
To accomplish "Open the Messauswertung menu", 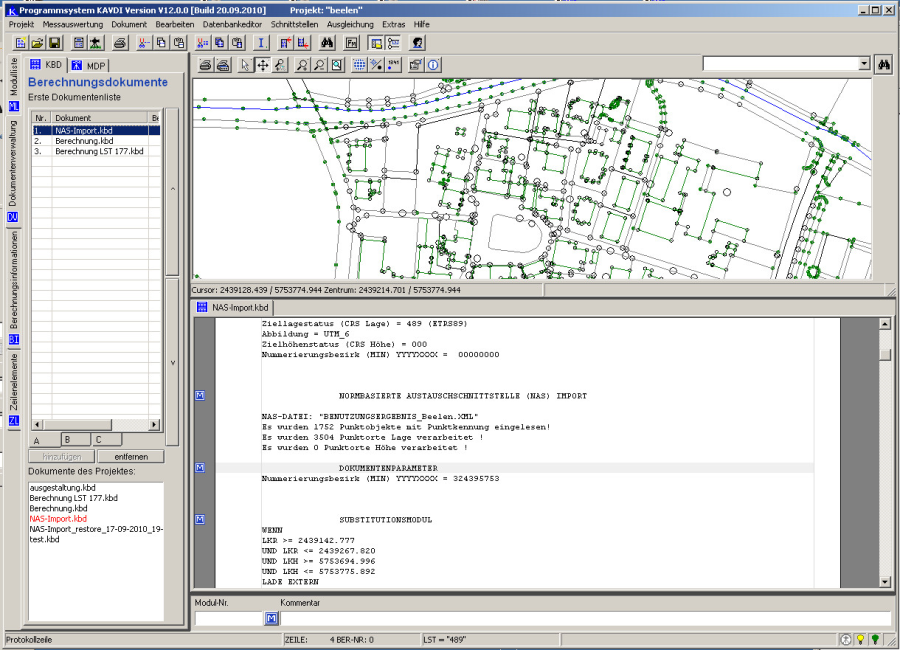I will pos(73,22).
